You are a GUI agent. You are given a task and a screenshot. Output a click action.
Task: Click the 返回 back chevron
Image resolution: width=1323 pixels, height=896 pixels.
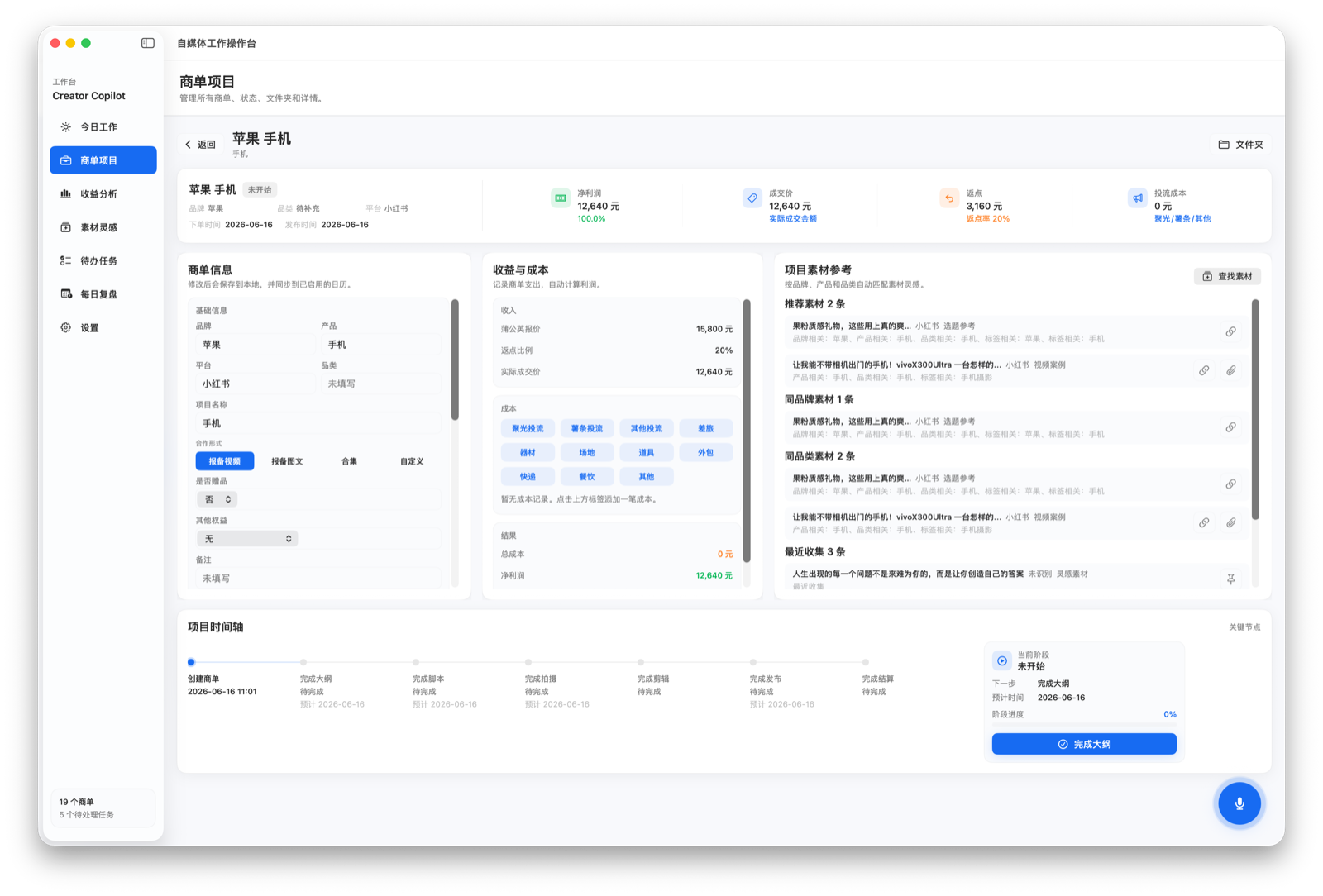click(x=188, y=145)
